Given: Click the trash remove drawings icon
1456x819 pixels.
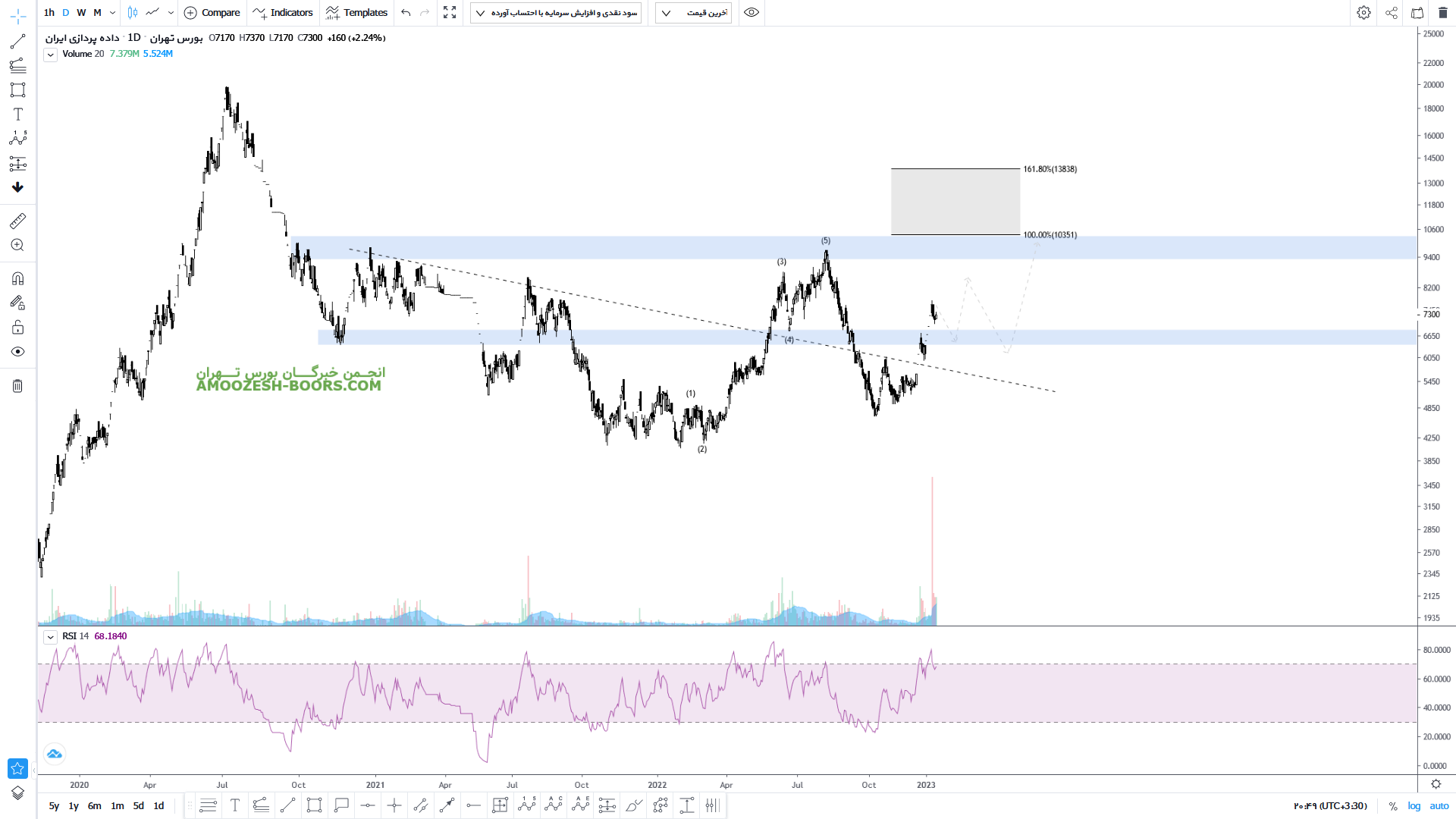Looking at the screenshot, I should 18,386.
